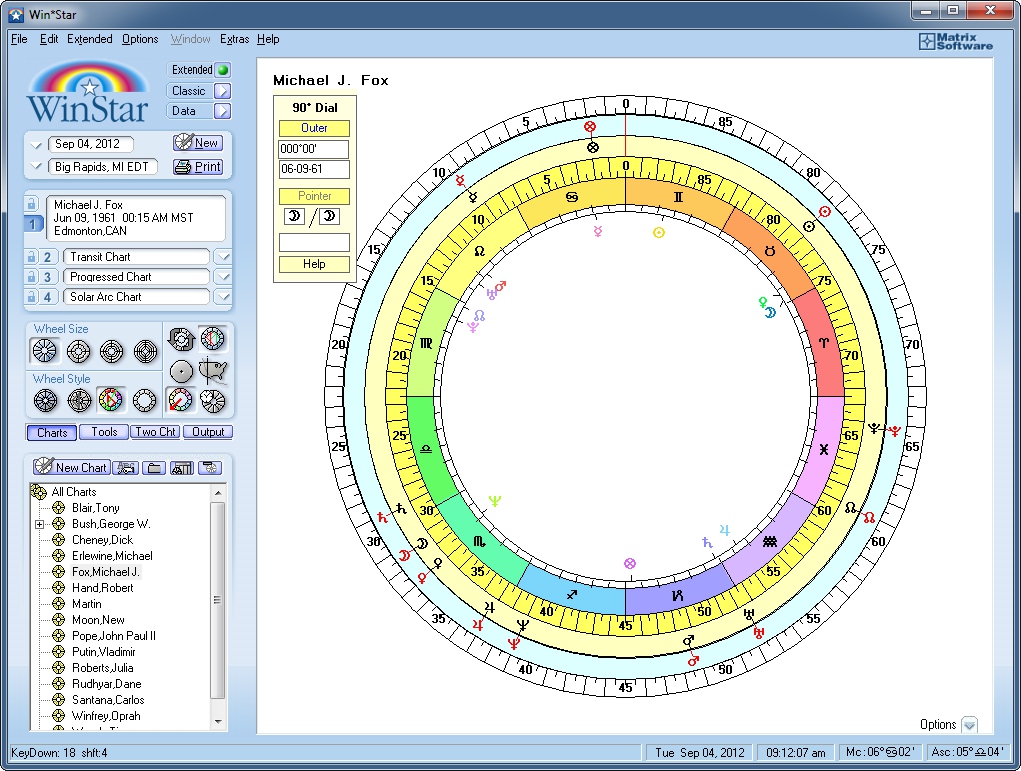
Task: Toggle the Extended mode green indicator
Action: (x=223, y=70)
